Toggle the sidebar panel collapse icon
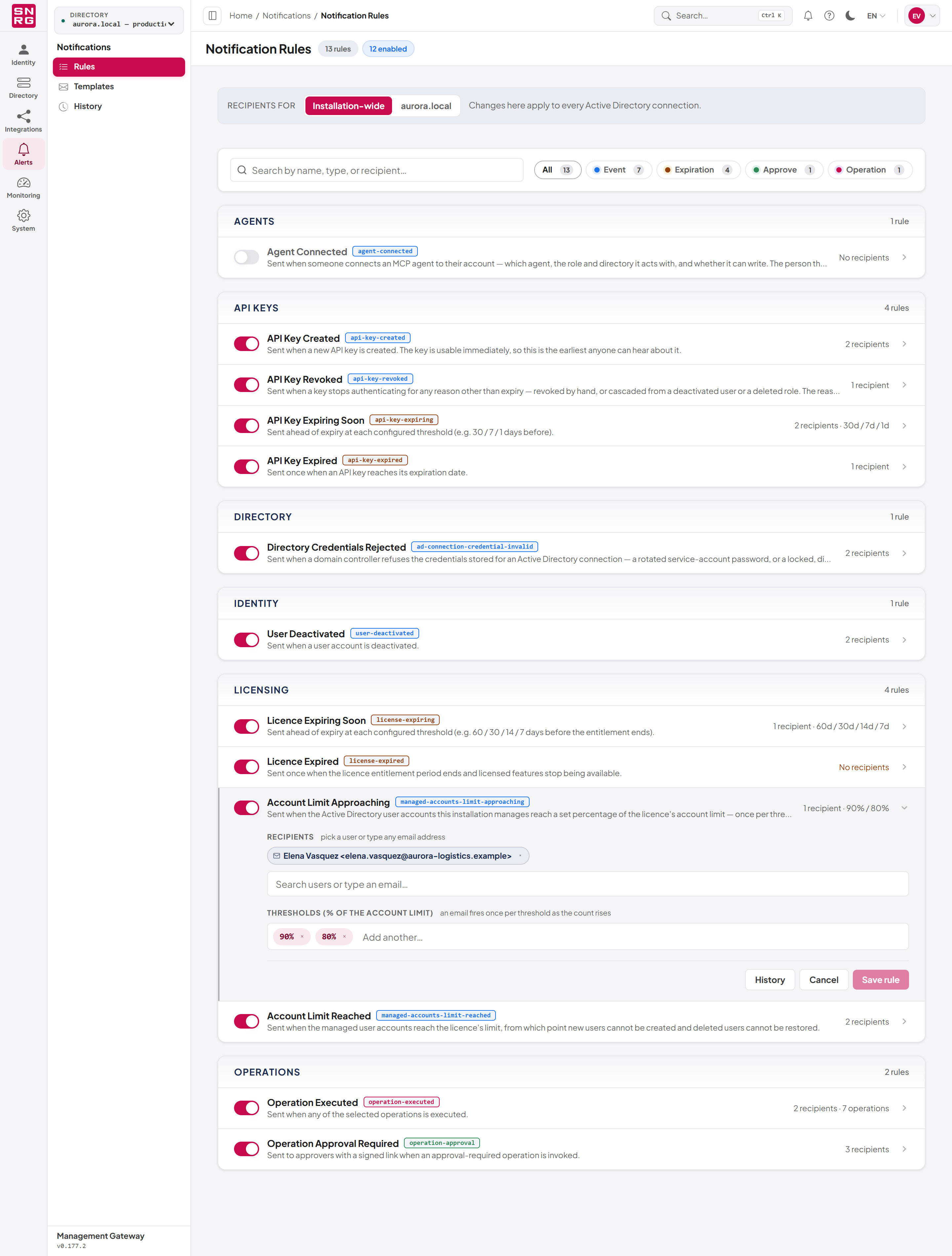The height and width of the screenshot is (1256, 952). click(x=213, y=16)
